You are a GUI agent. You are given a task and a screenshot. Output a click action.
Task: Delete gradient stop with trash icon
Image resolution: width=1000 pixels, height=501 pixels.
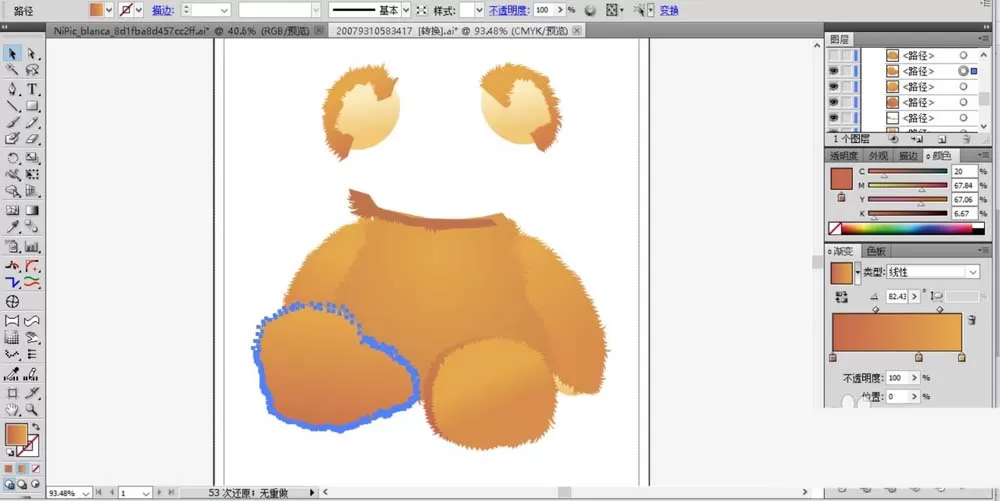pos(971,319)
